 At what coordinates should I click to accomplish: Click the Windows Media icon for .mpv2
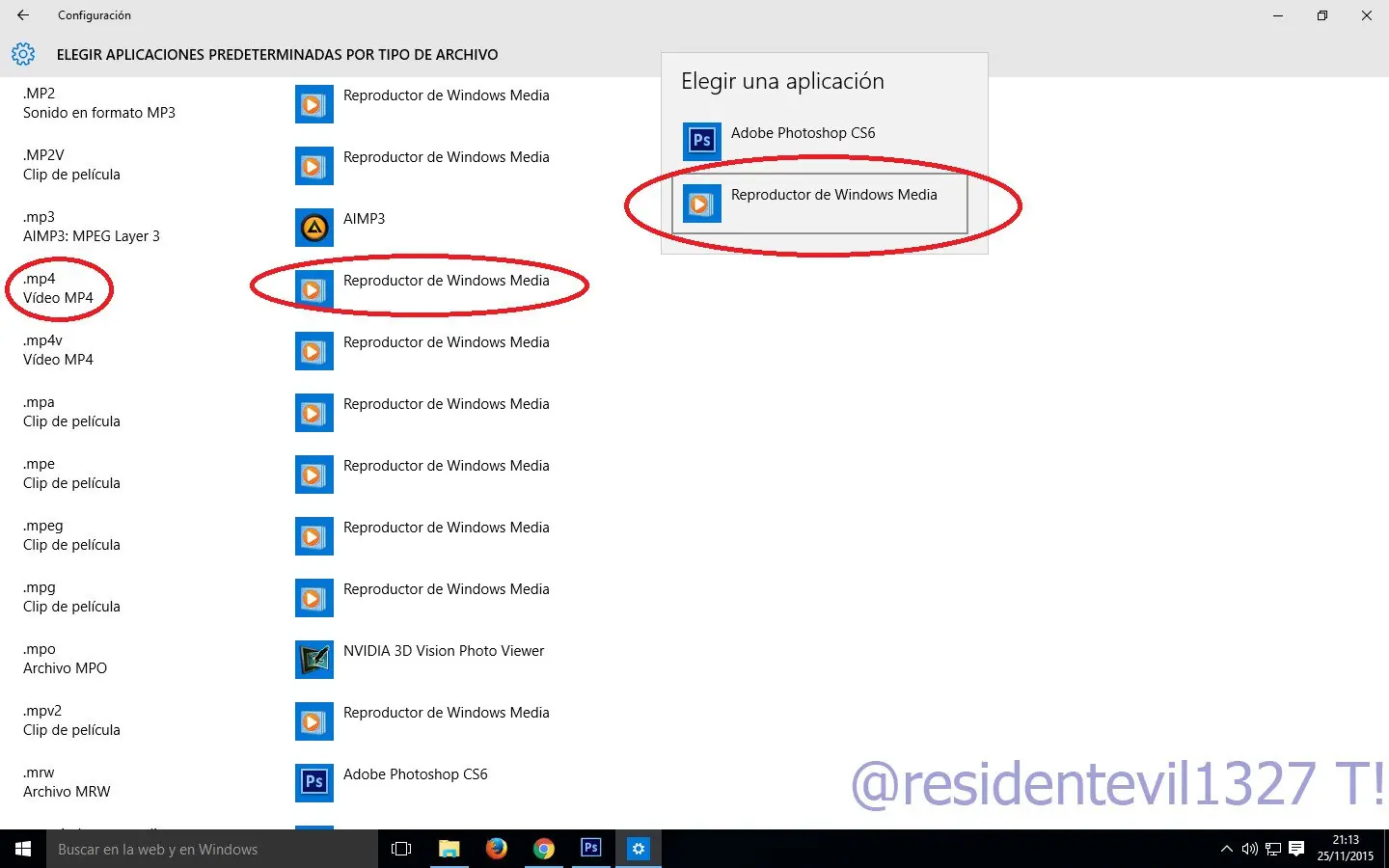(x=314, y=721)
